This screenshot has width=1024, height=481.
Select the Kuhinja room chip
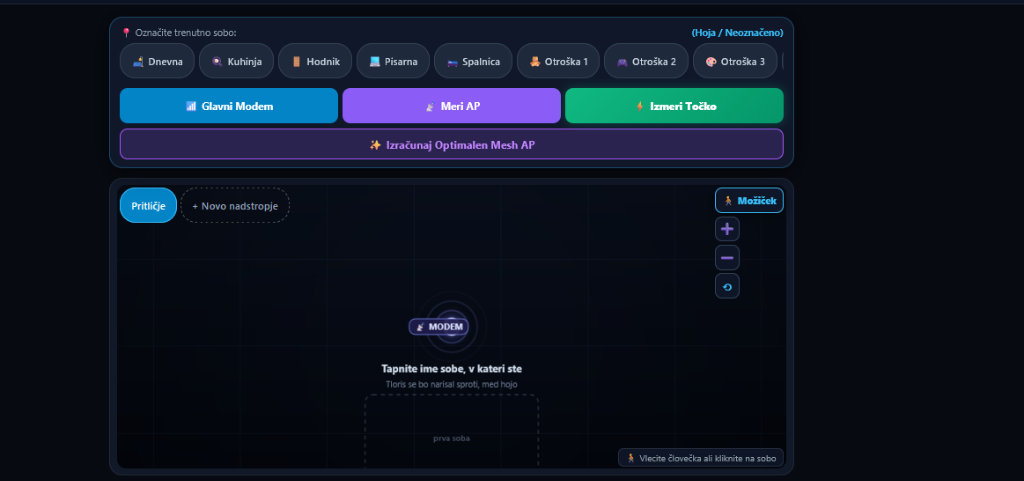[236, 61]
